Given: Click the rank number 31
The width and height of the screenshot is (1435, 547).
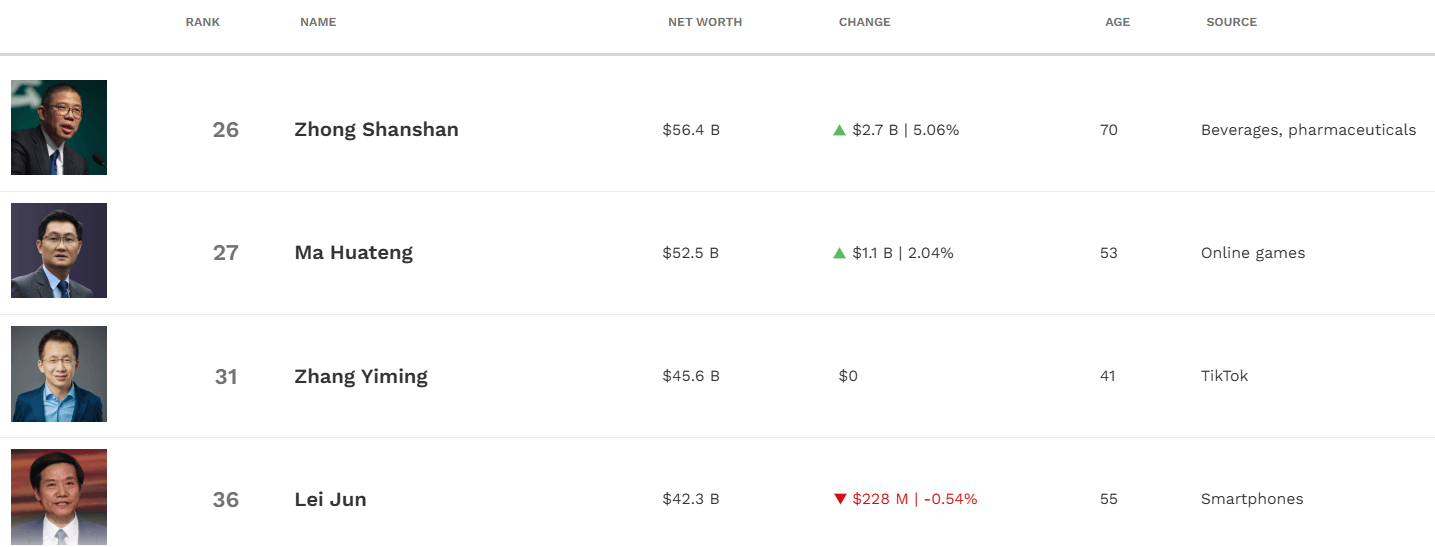Looking at the screenshot, I should (226, 376).
